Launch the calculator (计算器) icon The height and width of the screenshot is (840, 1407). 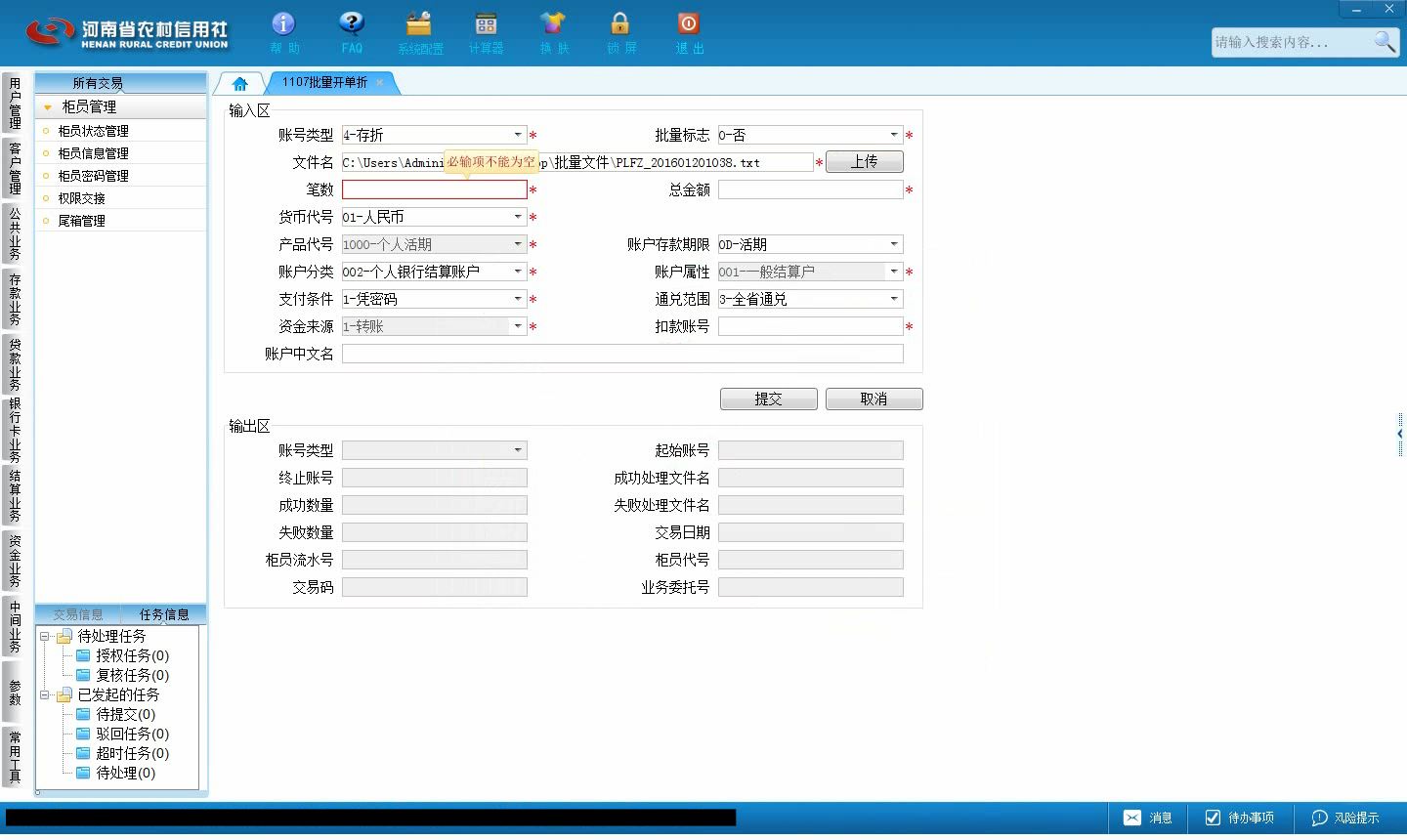[x=486, y=32]
